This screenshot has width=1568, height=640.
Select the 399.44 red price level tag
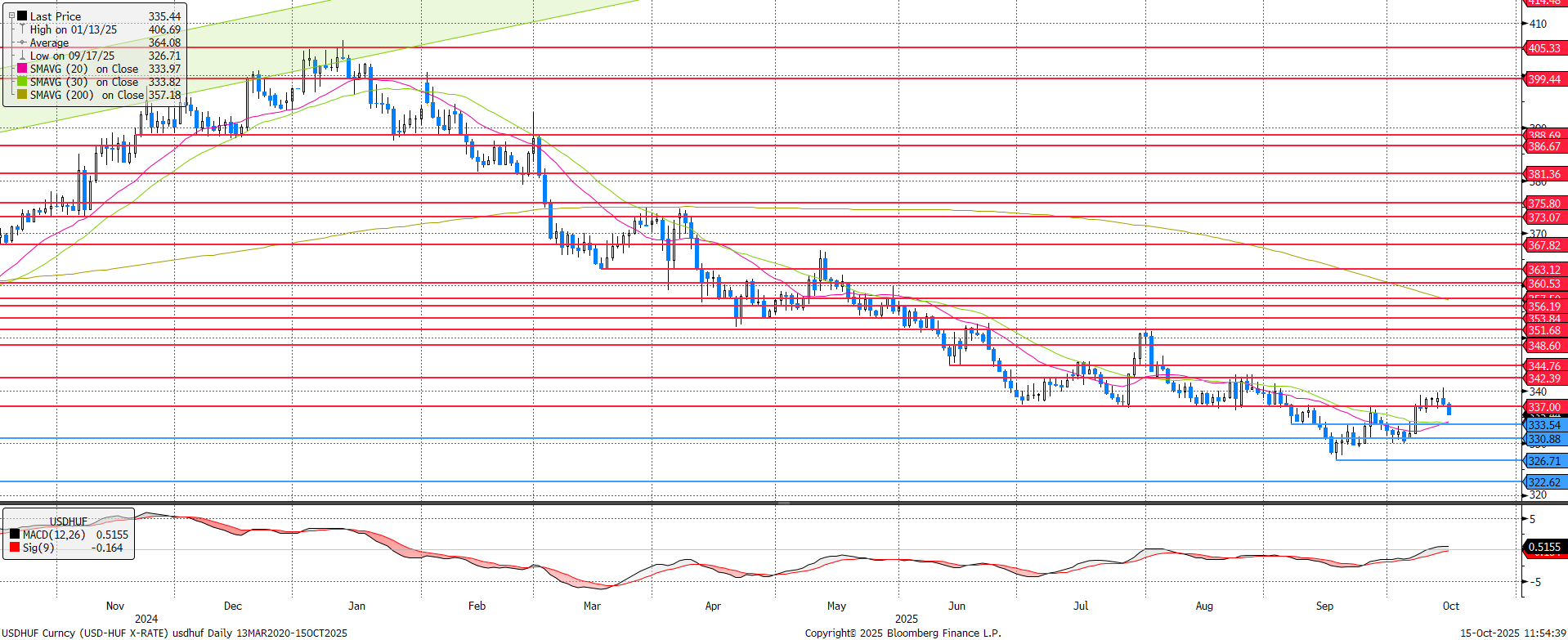(1544, 79)
